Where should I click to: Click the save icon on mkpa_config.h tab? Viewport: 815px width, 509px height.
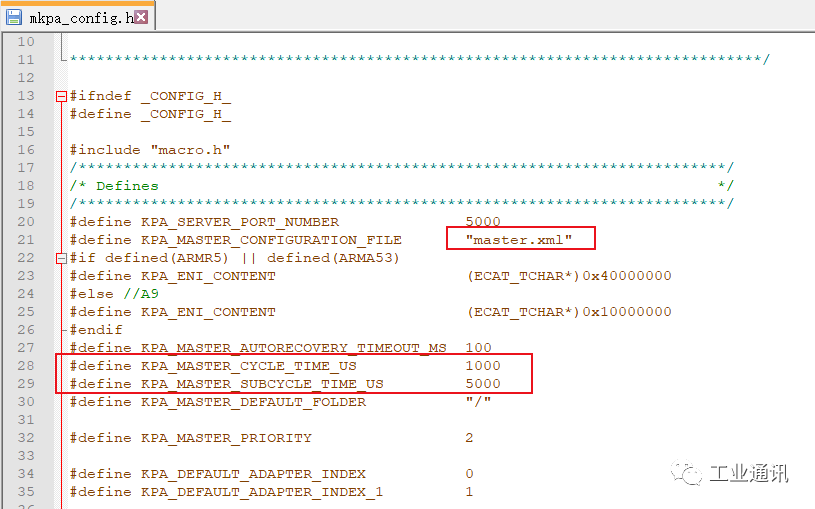click(x=14, y=17)
